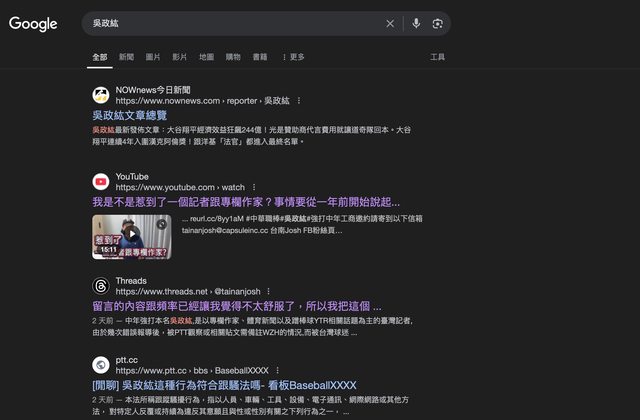Open the 工具 search tools
640x420 pixels.
tap(437, 57)
